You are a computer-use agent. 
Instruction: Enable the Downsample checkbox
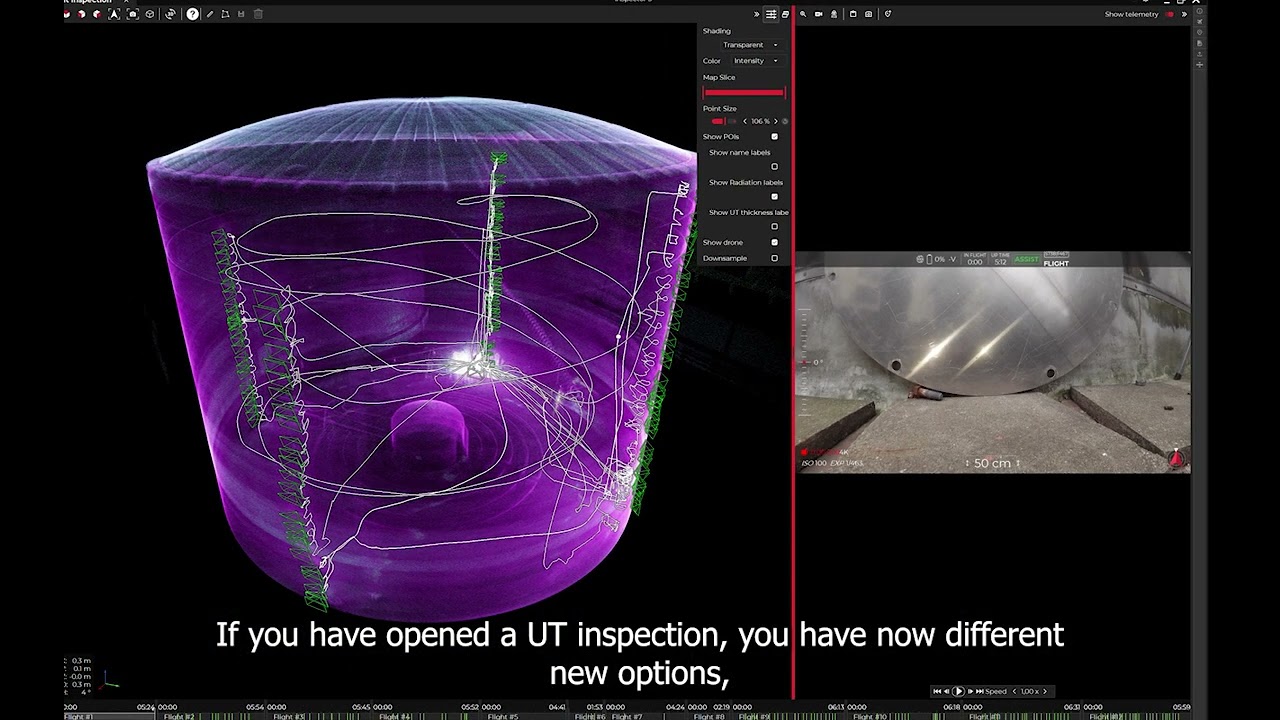pos(774,258)
